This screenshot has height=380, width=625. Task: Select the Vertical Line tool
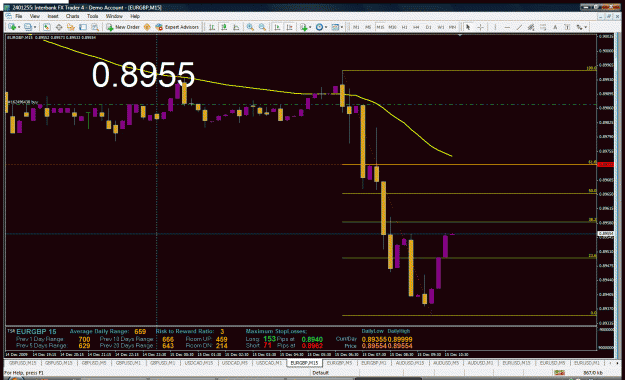[495, 27]
